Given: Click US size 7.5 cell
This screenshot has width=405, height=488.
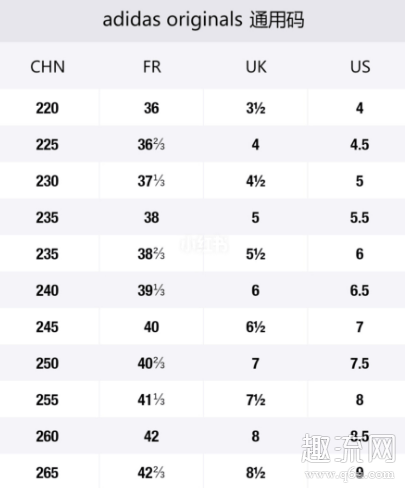Looking at the screenshot, I should pos(360,363).
